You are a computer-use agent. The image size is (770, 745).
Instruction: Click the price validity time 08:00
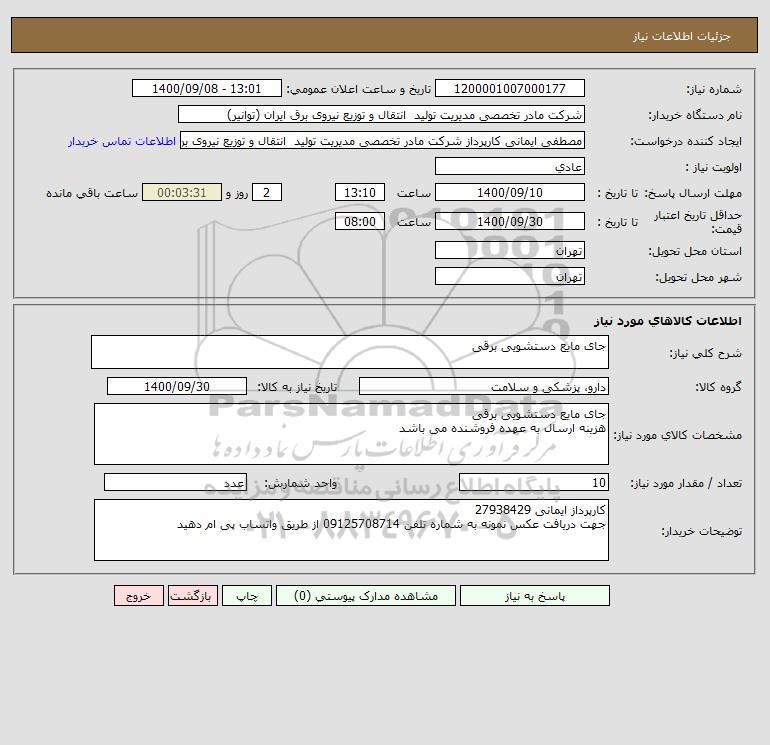(360, 221)
